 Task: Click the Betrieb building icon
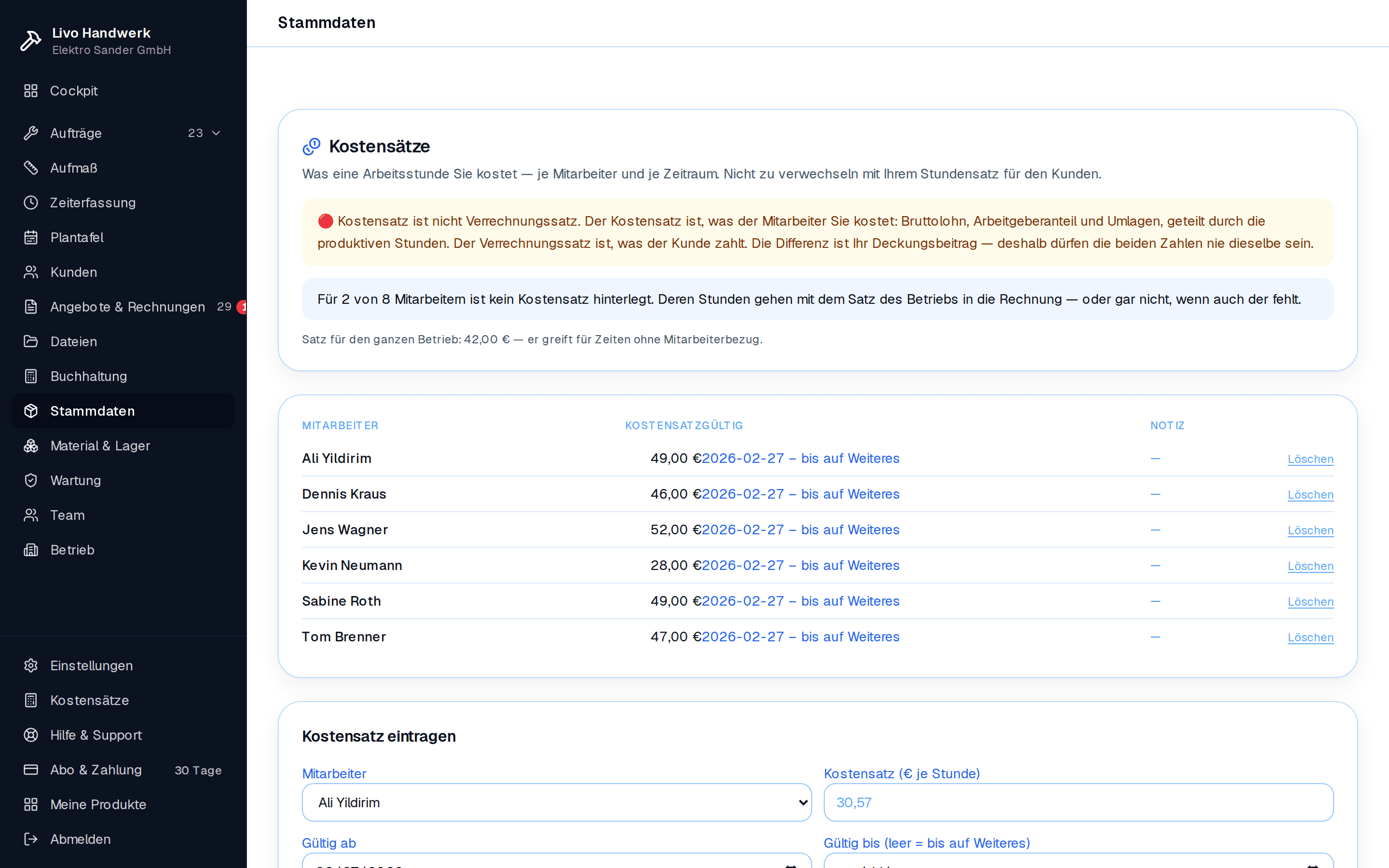pyautogui.click(x=31, y=550)
